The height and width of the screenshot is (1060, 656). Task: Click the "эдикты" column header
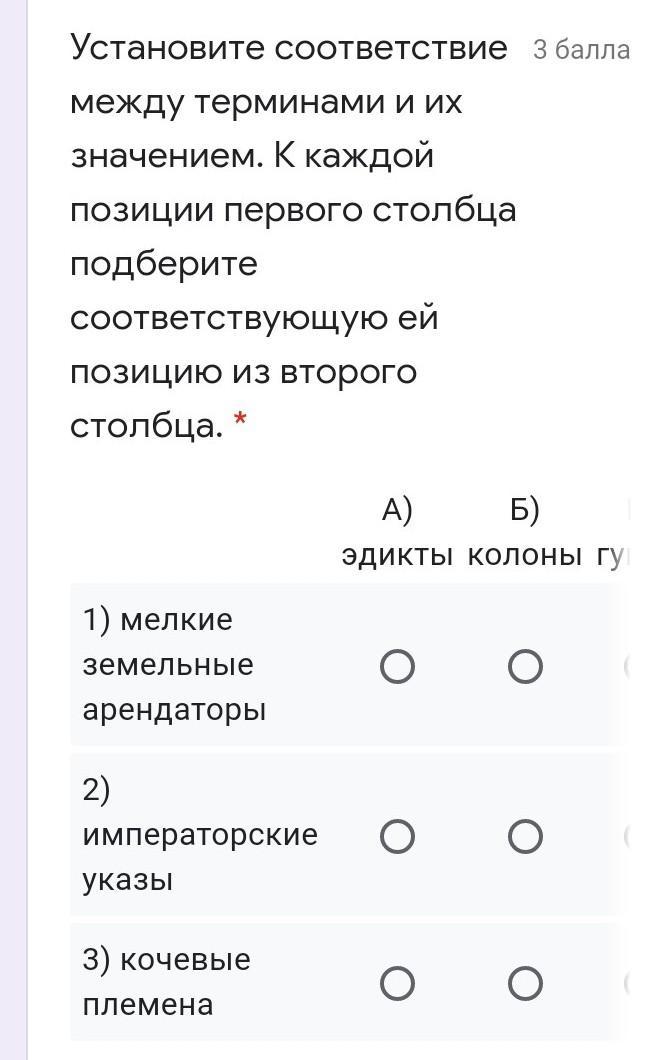[x=397, y=555]
